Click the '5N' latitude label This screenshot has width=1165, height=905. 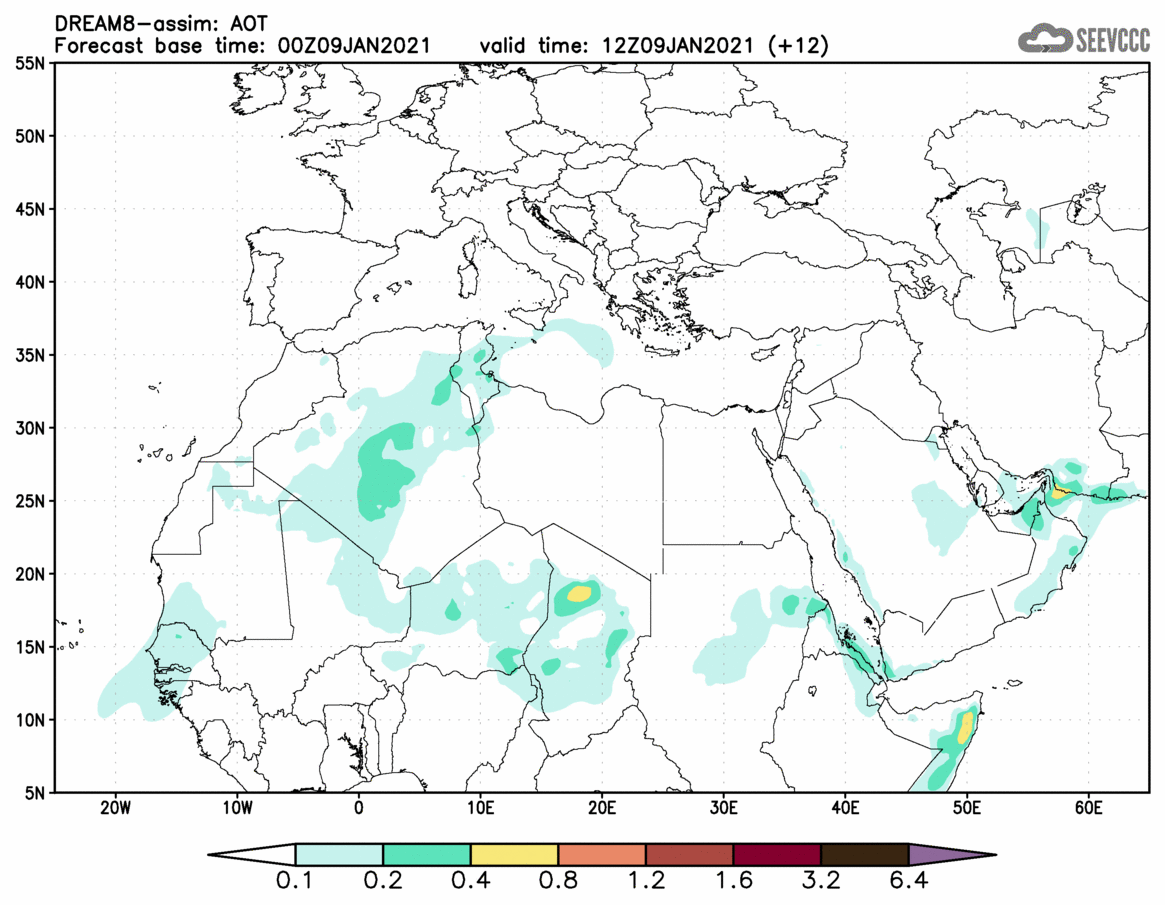(x=35, y=793)
